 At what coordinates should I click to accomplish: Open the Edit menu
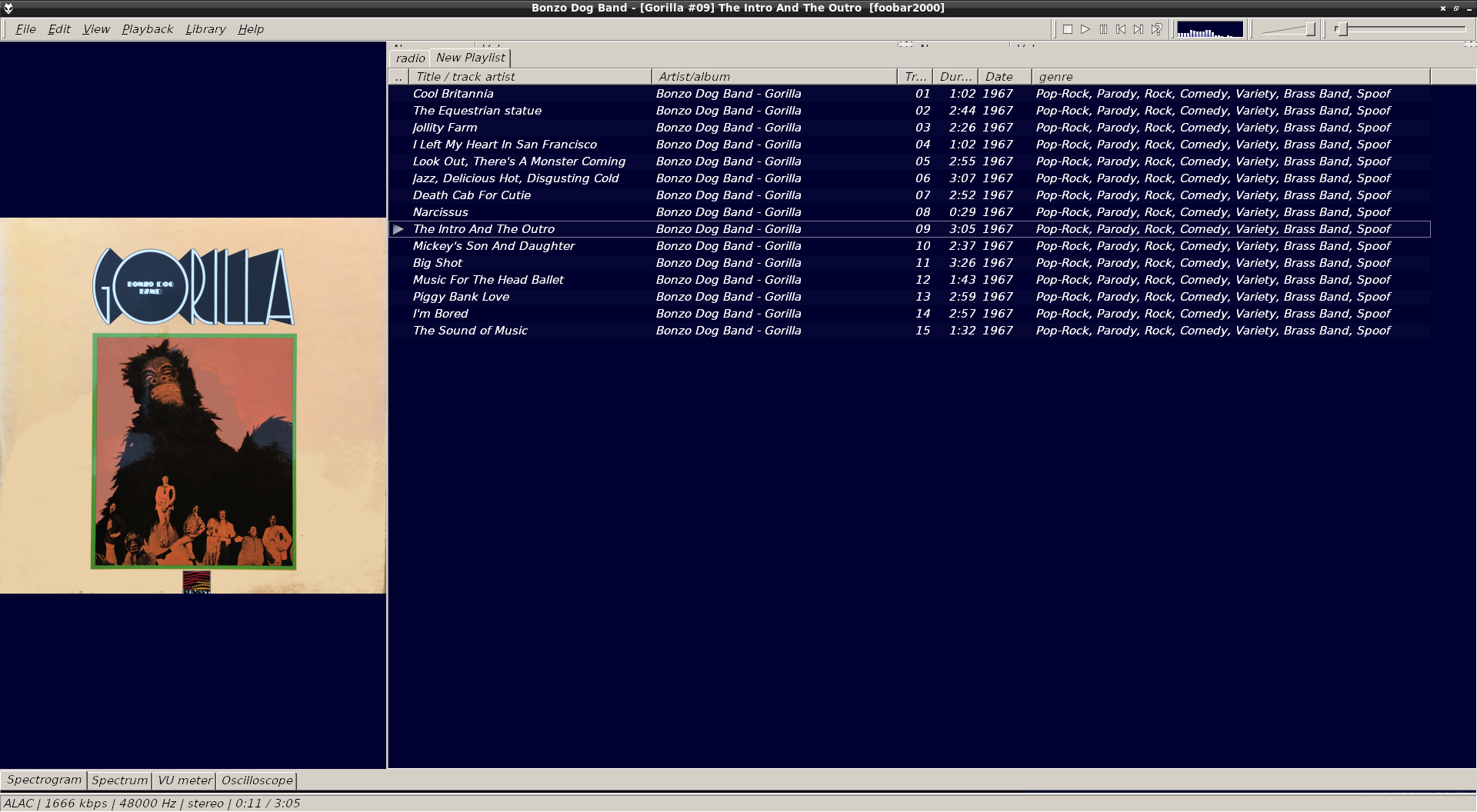pos(59,29)
